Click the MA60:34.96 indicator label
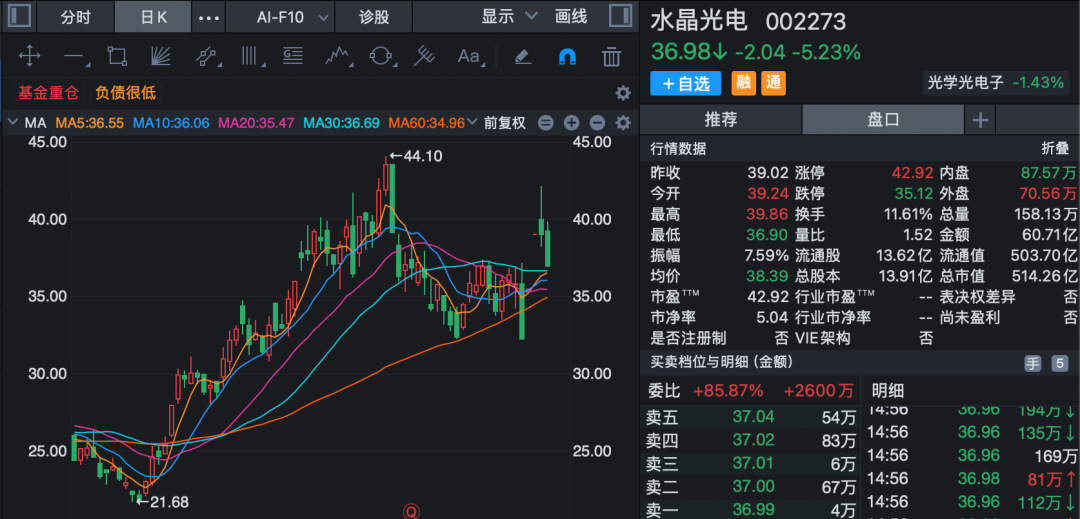This screenshot has height=519, width=1080. pyautogui.click(x=426, y=123)
